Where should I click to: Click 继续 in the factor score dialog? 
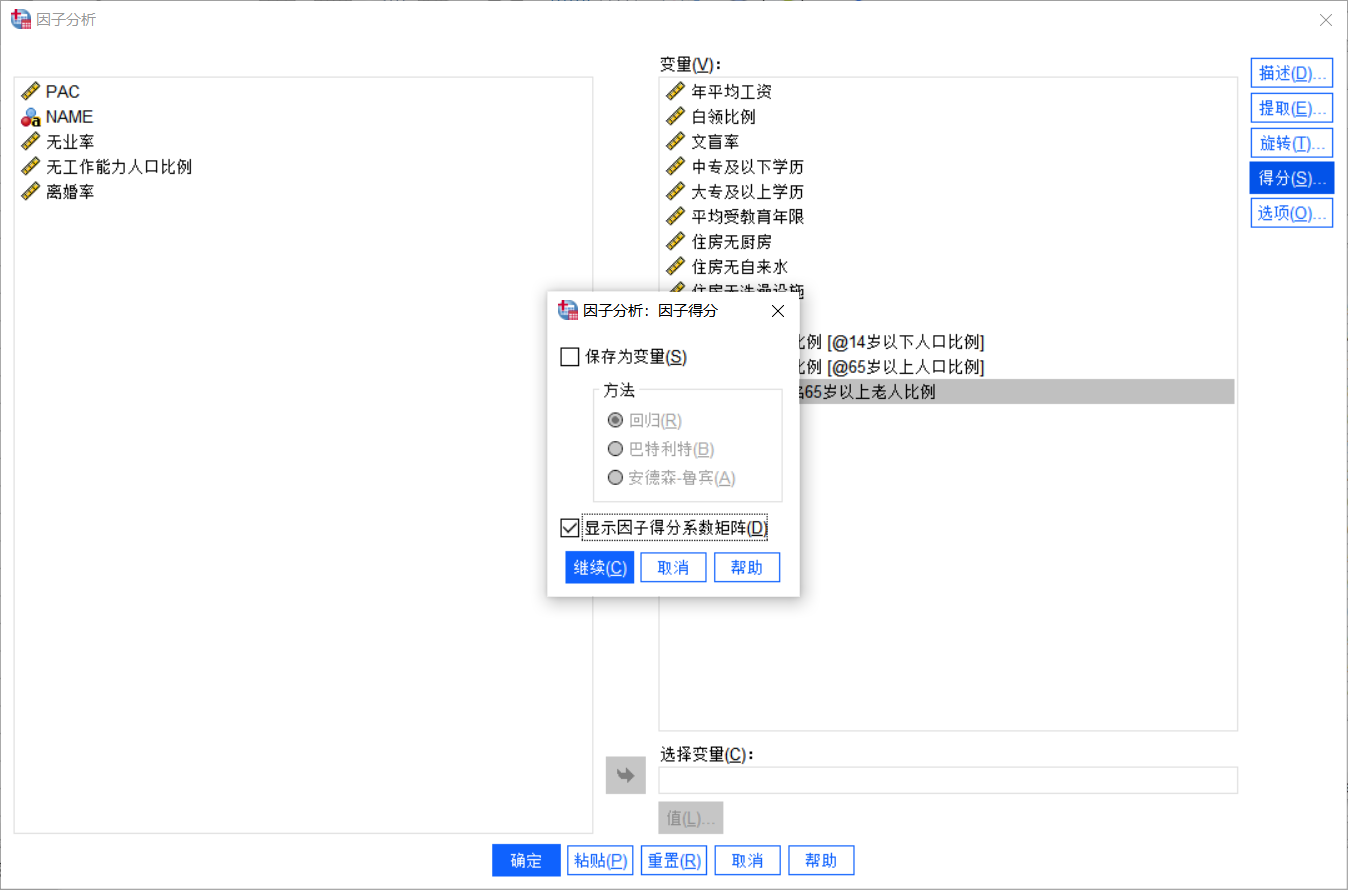tap(598, 567)
